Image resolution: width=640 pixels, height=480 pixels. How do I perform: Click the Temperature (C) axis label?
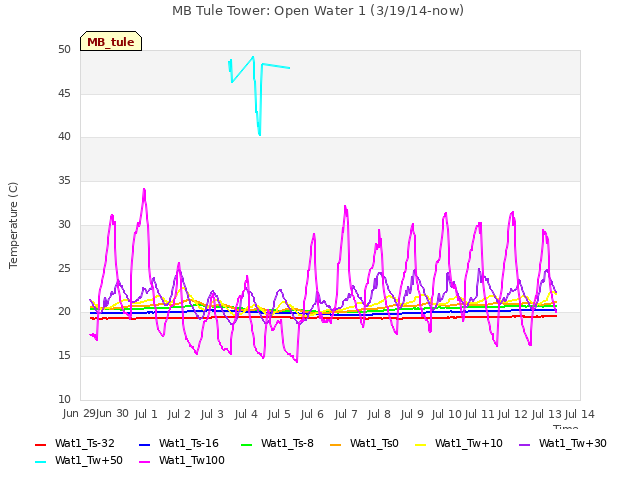click(13, 225)
